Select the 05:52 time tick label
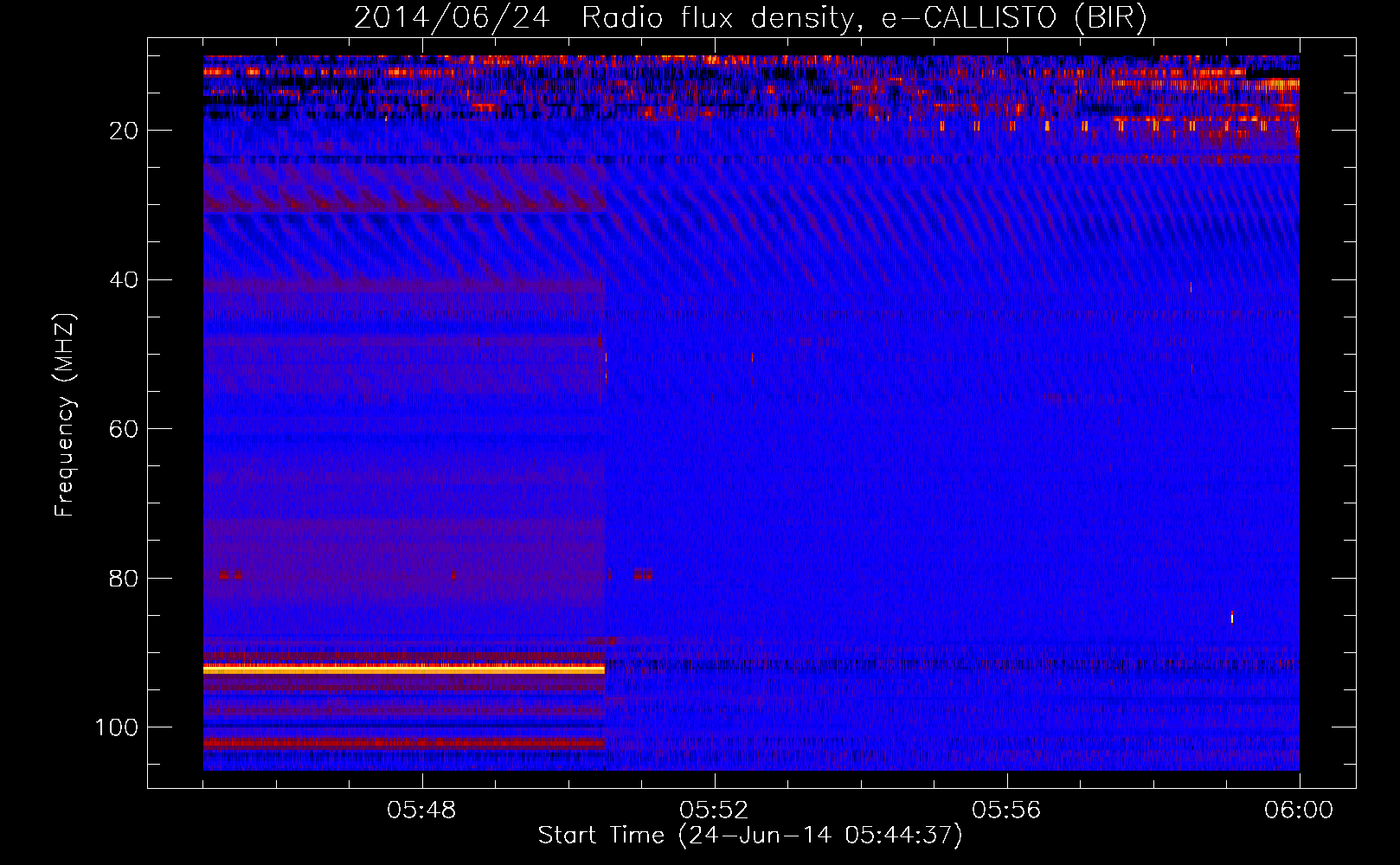Image resolution: width=1400 pixels, height=865 pixels. [714, 810]
